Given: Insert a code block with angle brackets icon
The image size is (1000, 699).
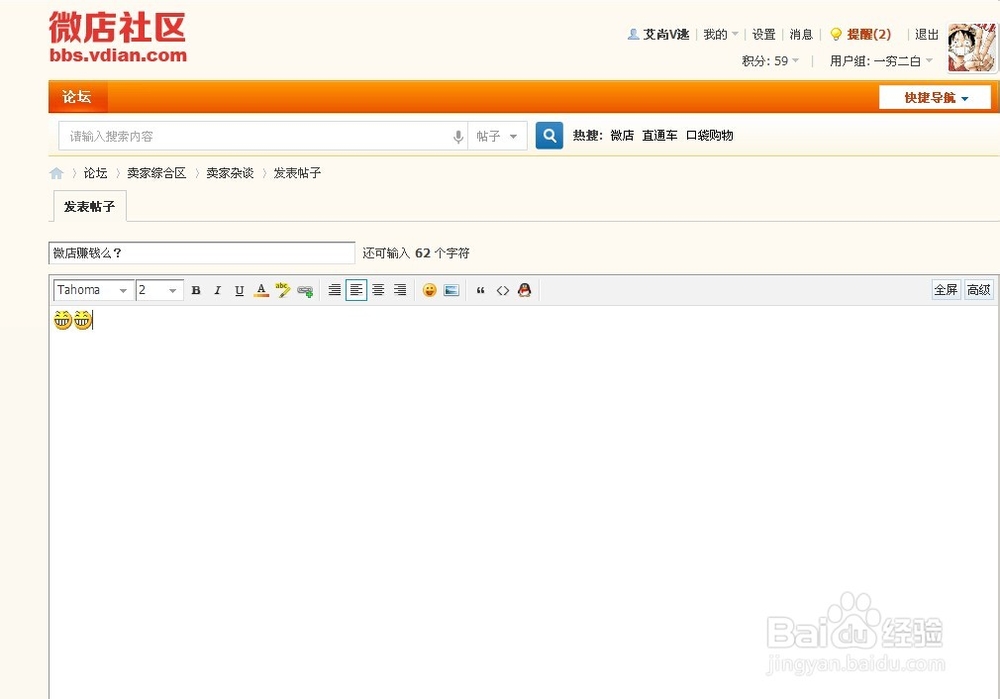Looking at the screenshot, I should pyautogui.click(x=503, y=290).
